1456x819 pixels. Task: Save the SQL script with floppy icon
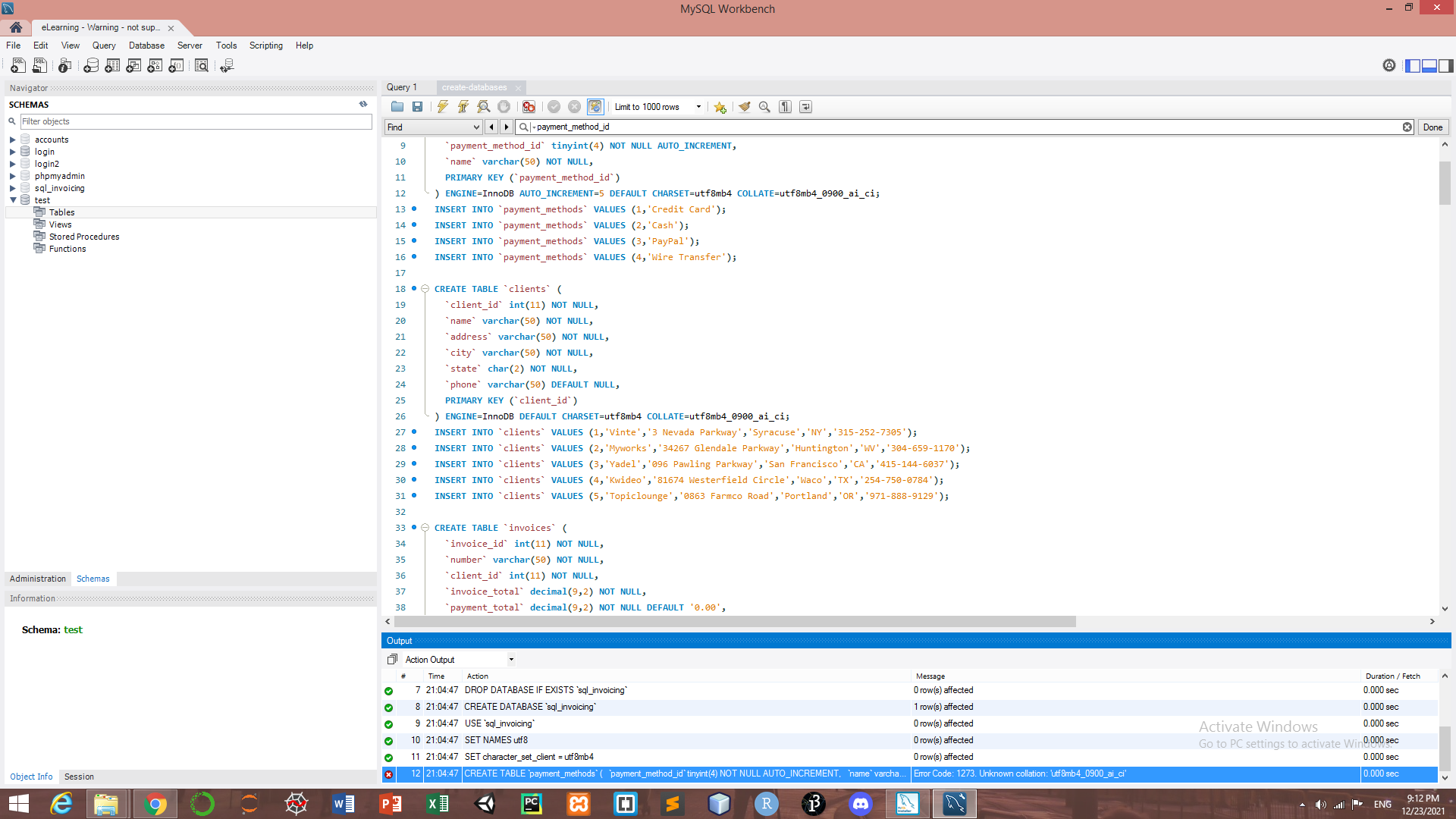pos(417,107)
